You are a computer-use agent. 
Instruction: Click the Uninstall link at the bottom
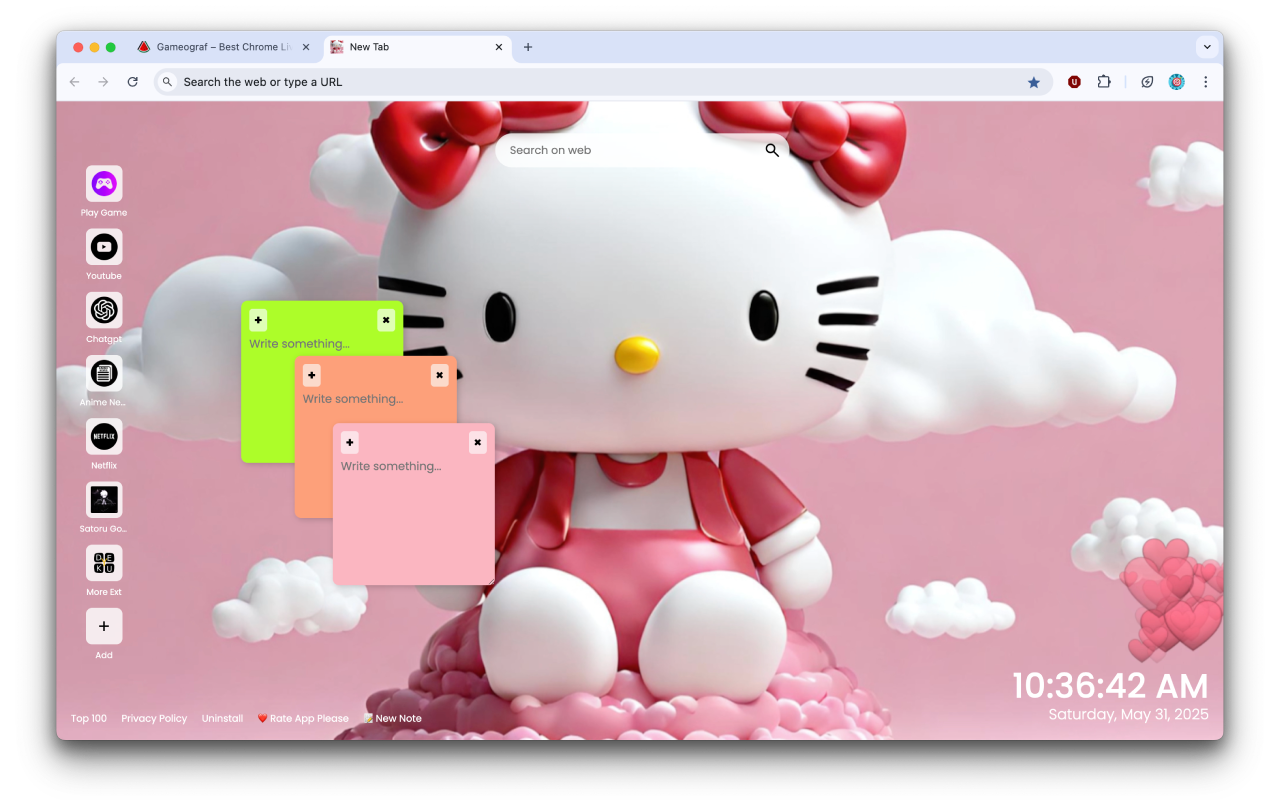tap(222, 718)
